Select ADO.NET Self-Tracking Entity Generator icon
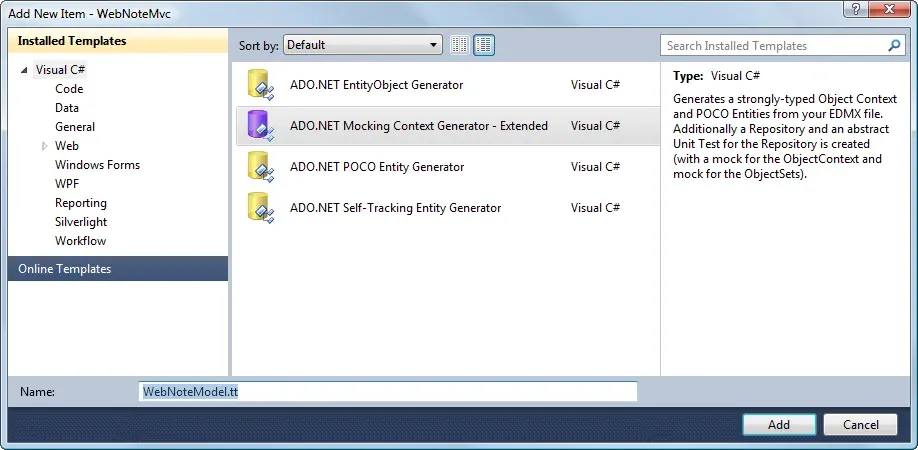Viewport: 918px width, 450px height. (260, 208)
